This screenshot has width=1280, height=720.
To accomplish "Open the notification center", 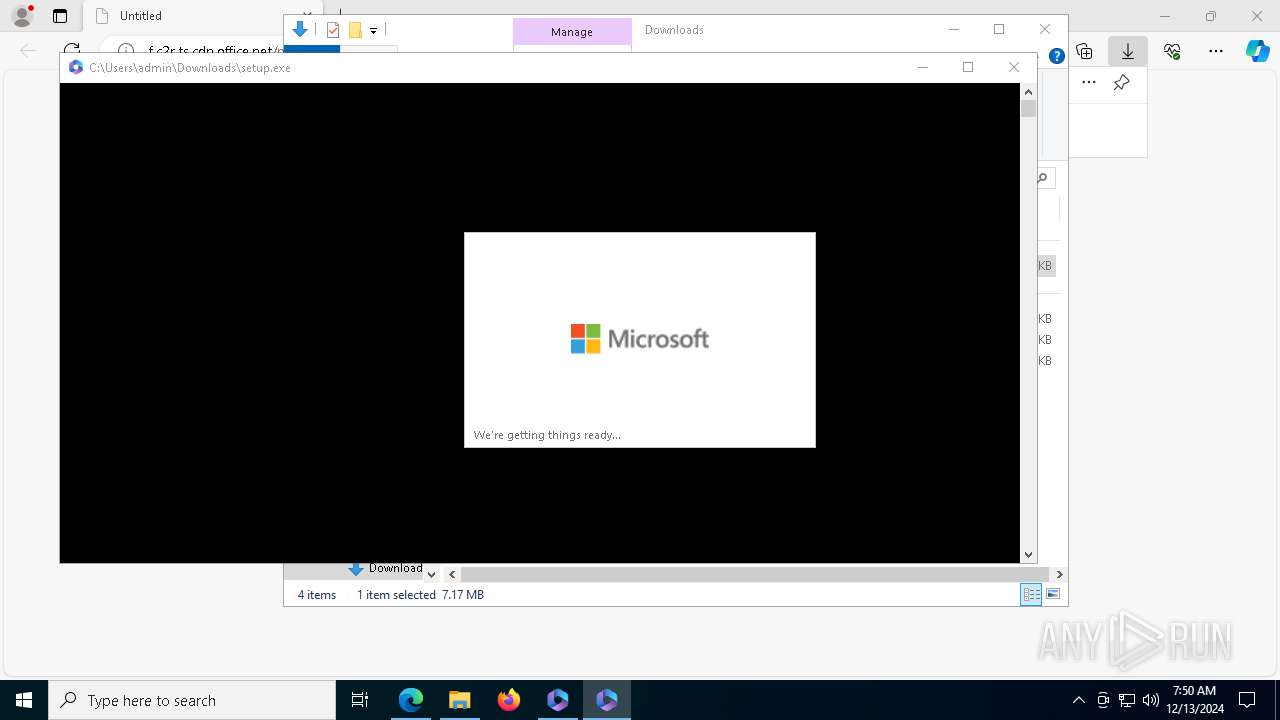I will click(x=1248, y=700).
